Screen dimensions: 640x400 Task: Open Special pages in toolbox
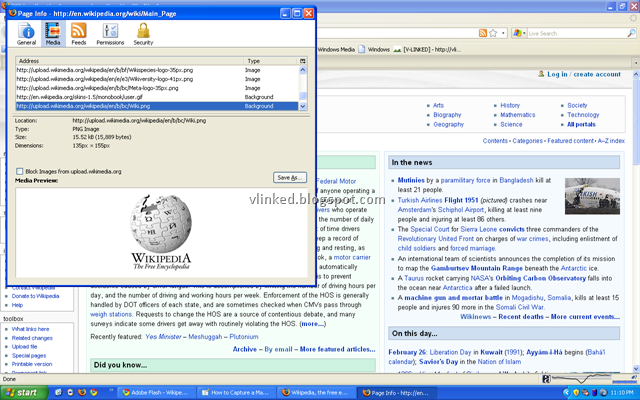[29, 356]
